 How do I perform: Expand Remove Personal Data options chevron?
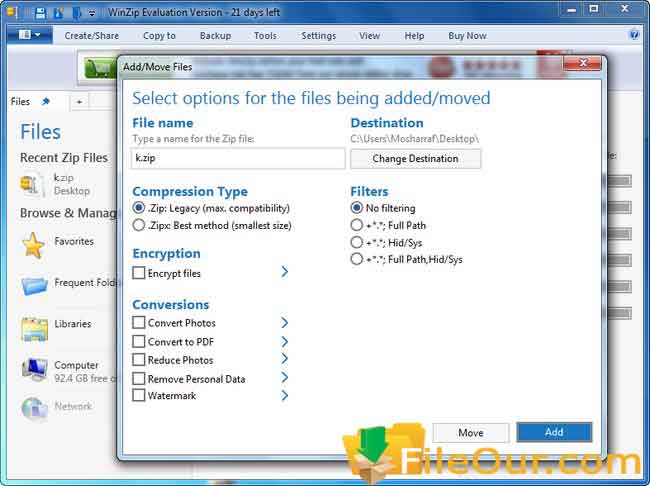[x=284, y=377]
